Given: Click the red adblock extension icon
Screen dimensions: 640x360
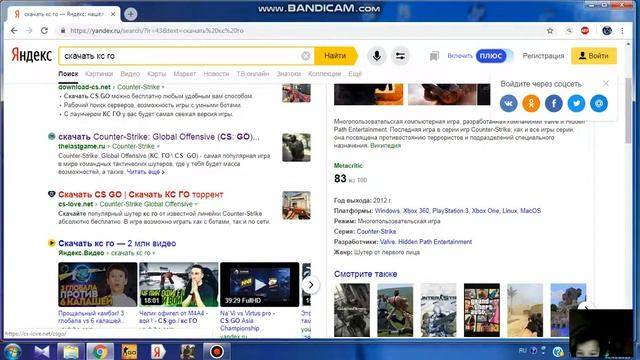Looking at the screenshot, I should (585, 31).
